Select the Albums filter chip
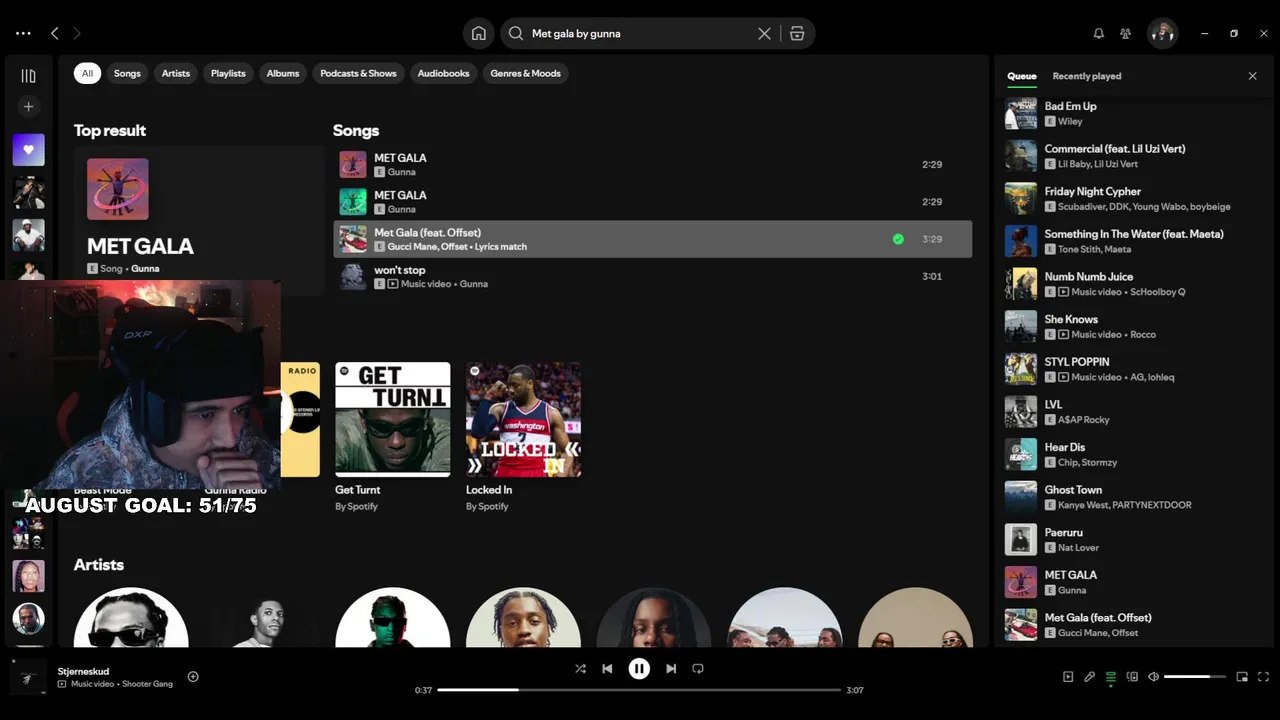The image size is (1280, 720). tap(283, 73)
